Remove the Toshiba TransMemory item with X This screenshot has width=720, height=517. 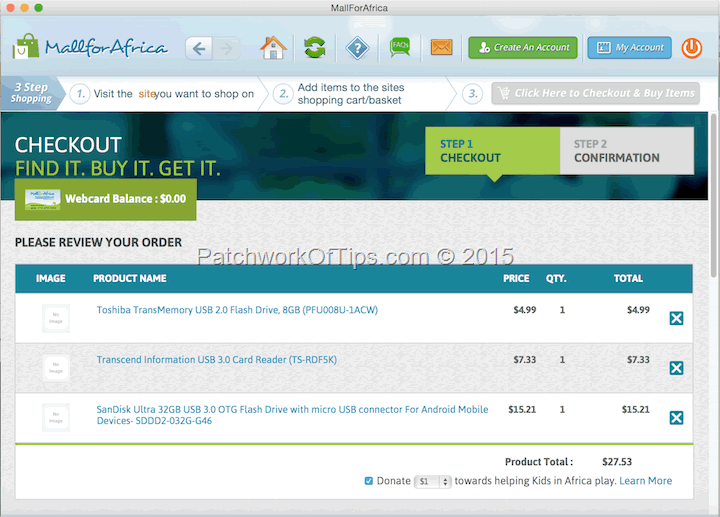[676, 318]
